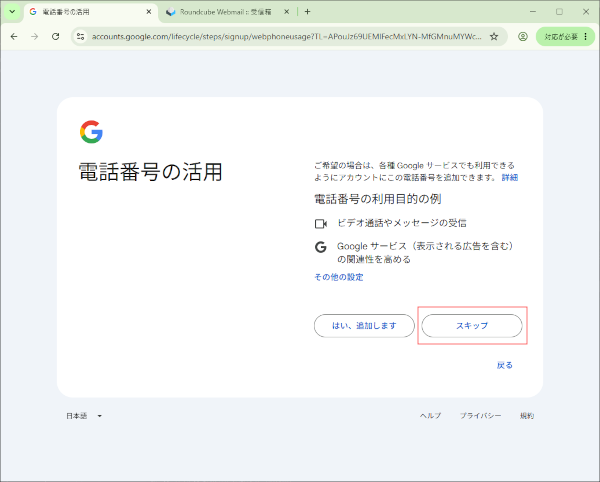Minimize the browser window
The image size is (600, 482).
[x=533, y=12]
